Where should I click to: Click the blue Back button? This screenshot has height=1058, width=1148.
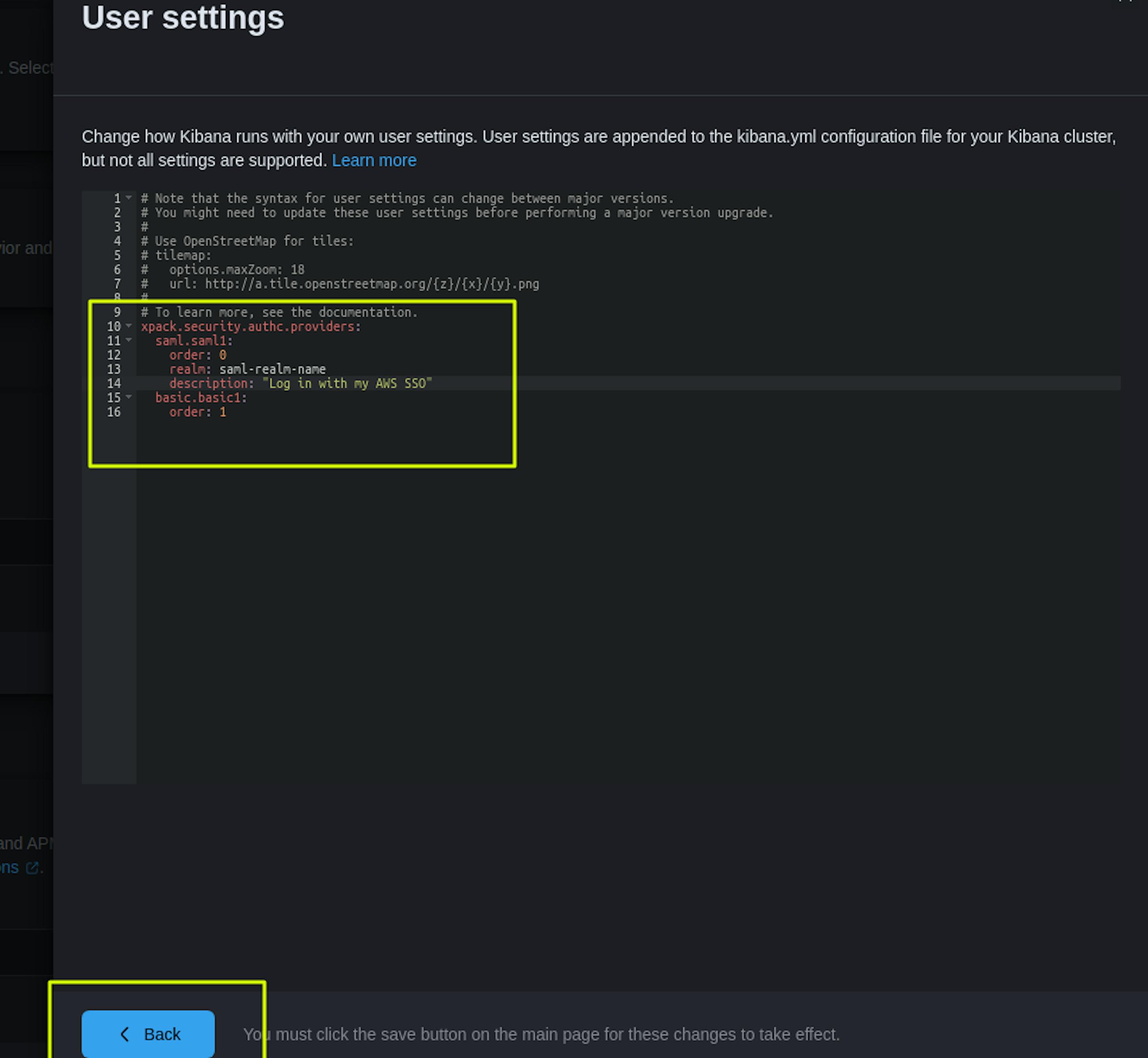[148, 1033]
